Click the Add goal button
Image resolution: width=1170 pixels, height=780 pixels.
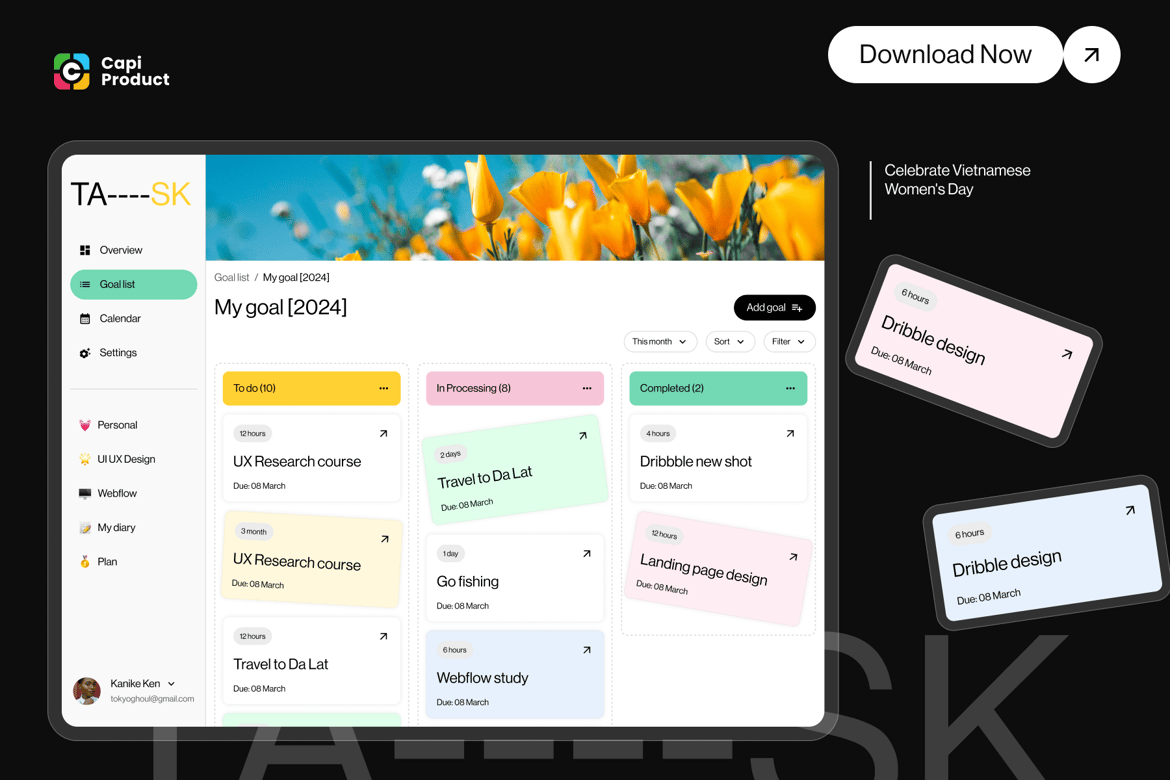pos(775,308)
